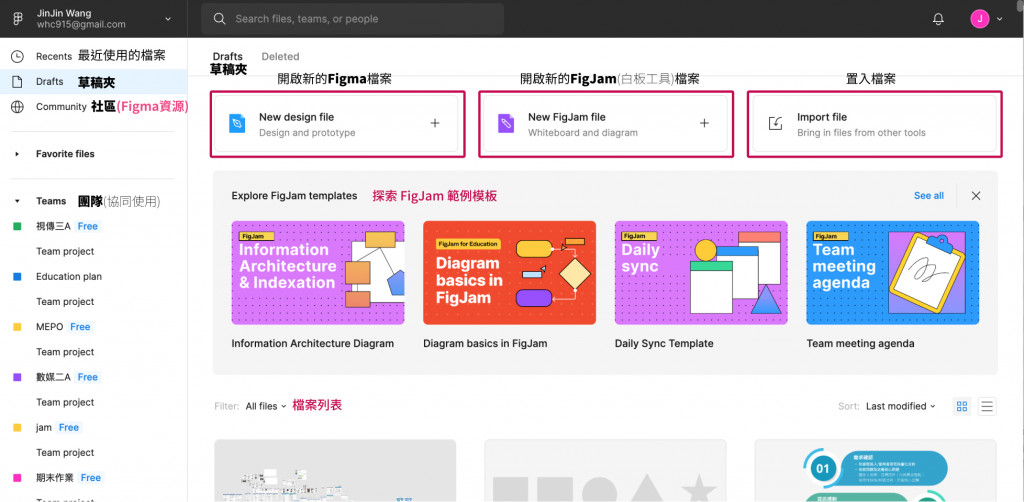Click the purple New FigJam file icon
Viewport: 1024px width, 502px height.
506,124
